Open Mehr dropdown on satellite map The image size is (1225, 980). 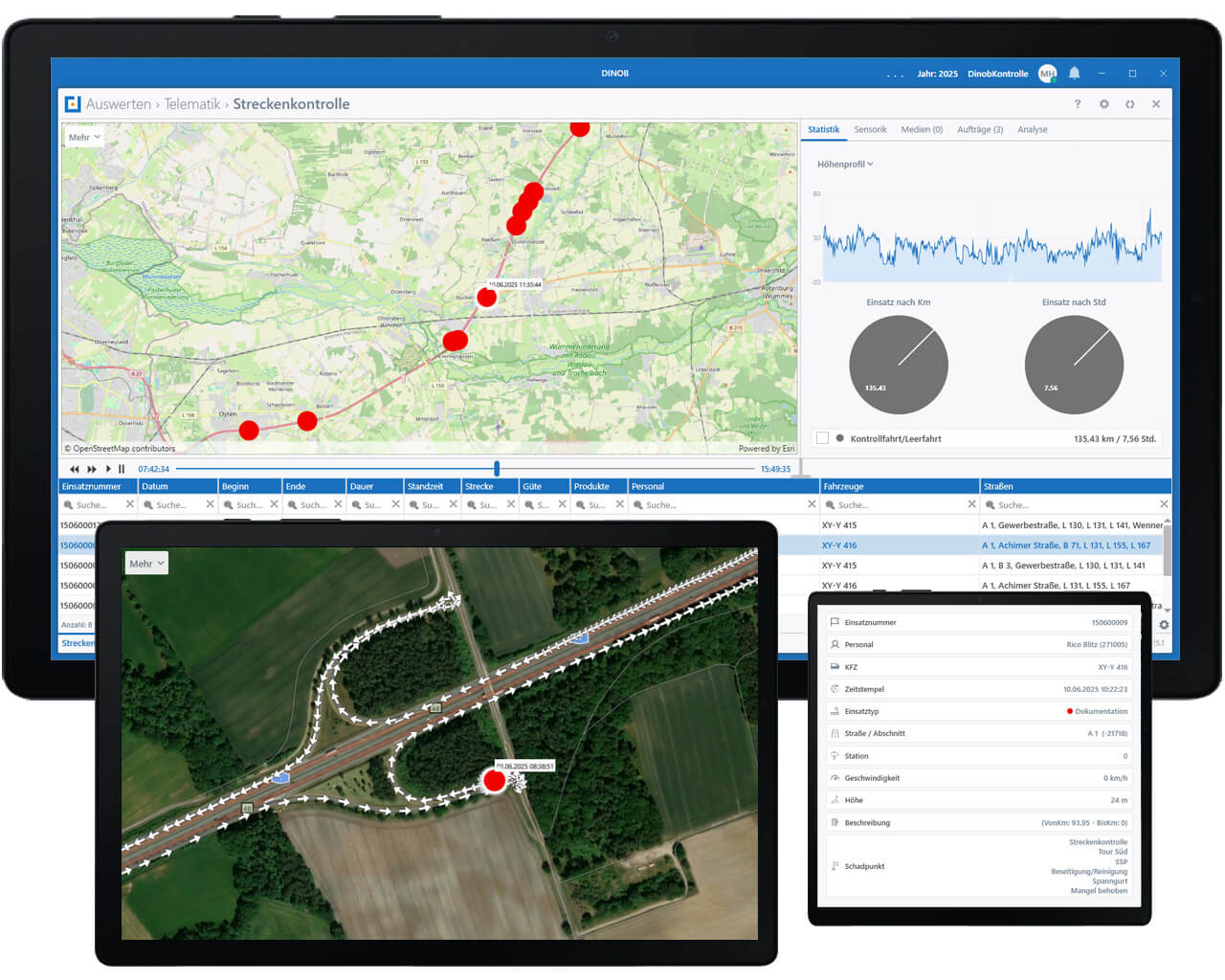click(146, 564)
